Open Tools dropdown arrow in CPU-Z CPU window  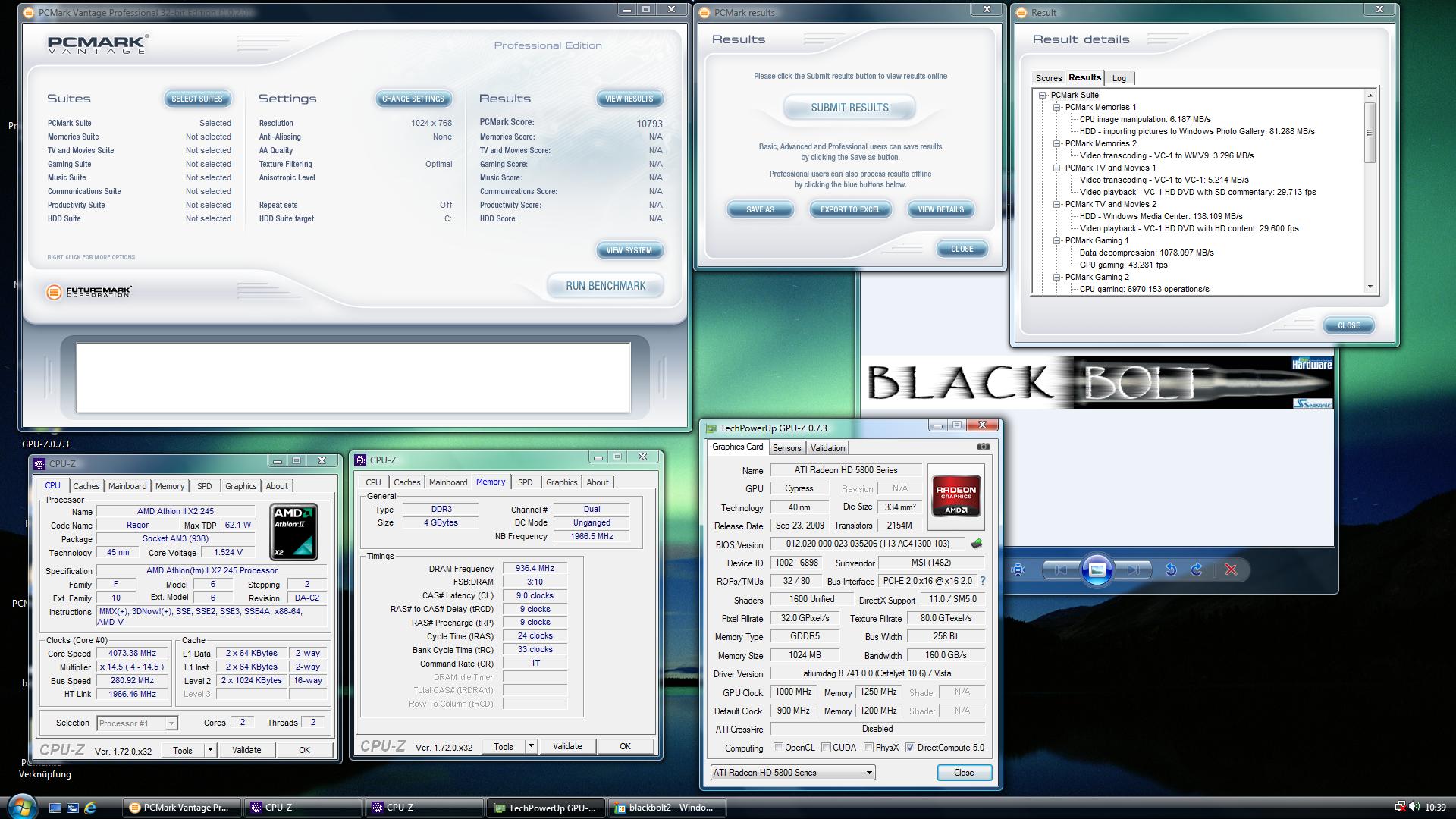pos(210,750)
